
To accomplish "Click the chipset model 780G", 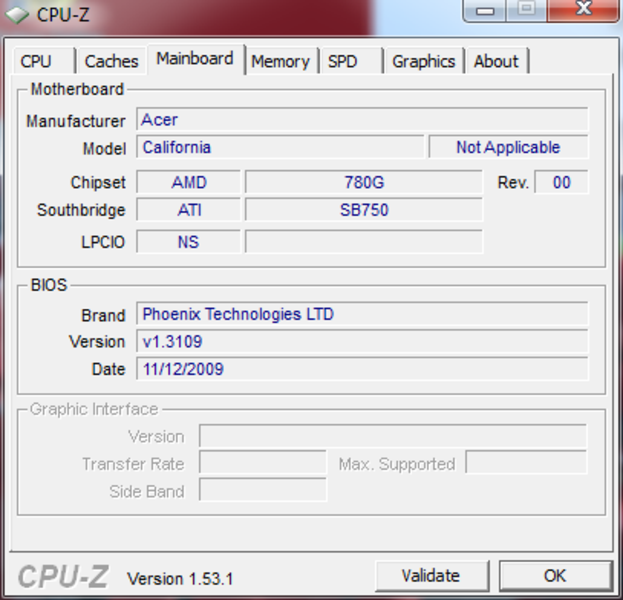I will point(364,182).
